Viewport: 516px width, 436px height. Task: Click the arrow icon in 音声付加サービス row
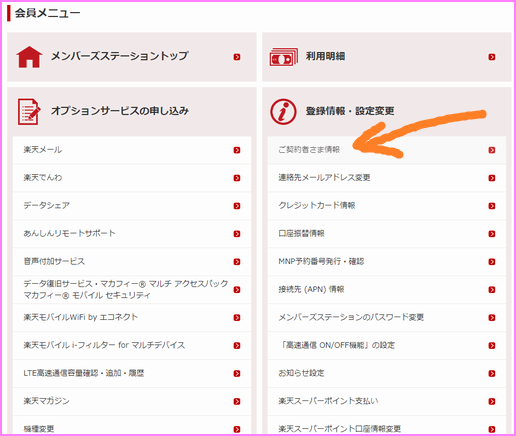[x=237, y=262]
